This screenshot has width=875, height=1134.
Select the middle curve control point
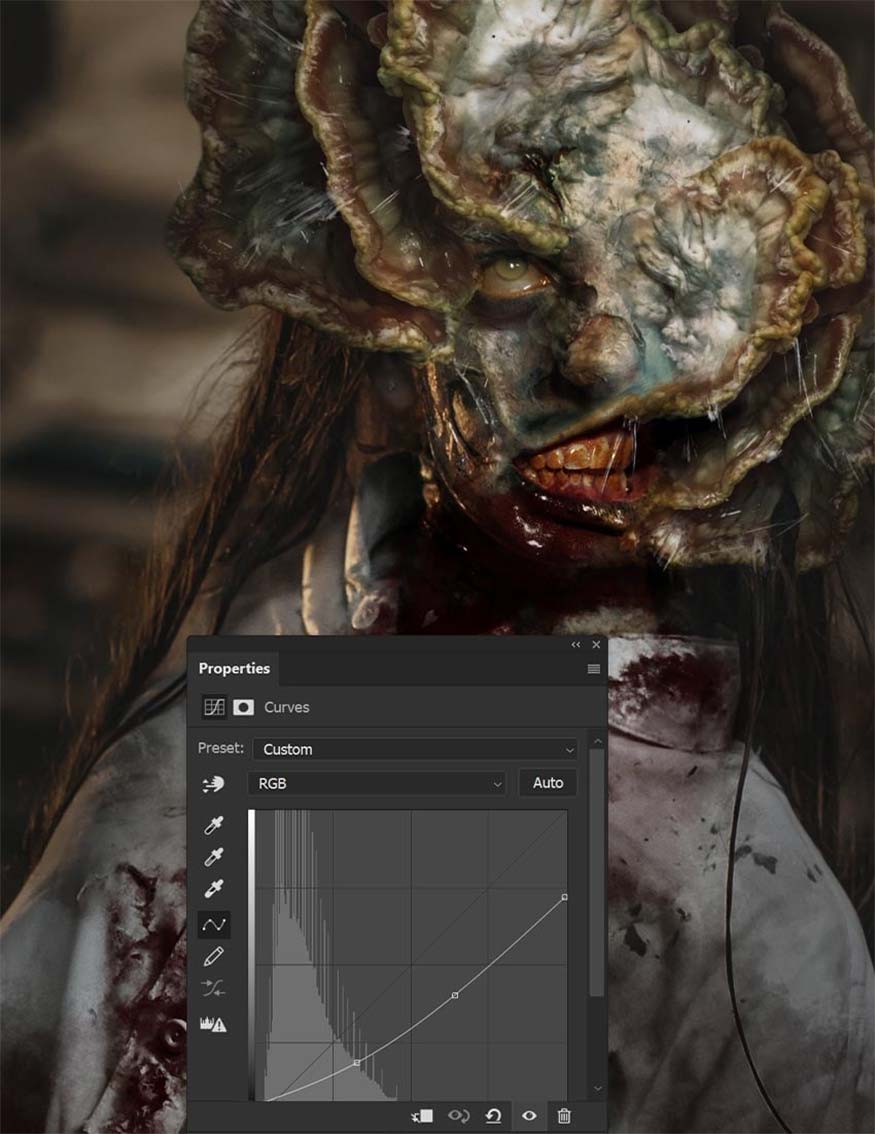[x=455, y=995]
